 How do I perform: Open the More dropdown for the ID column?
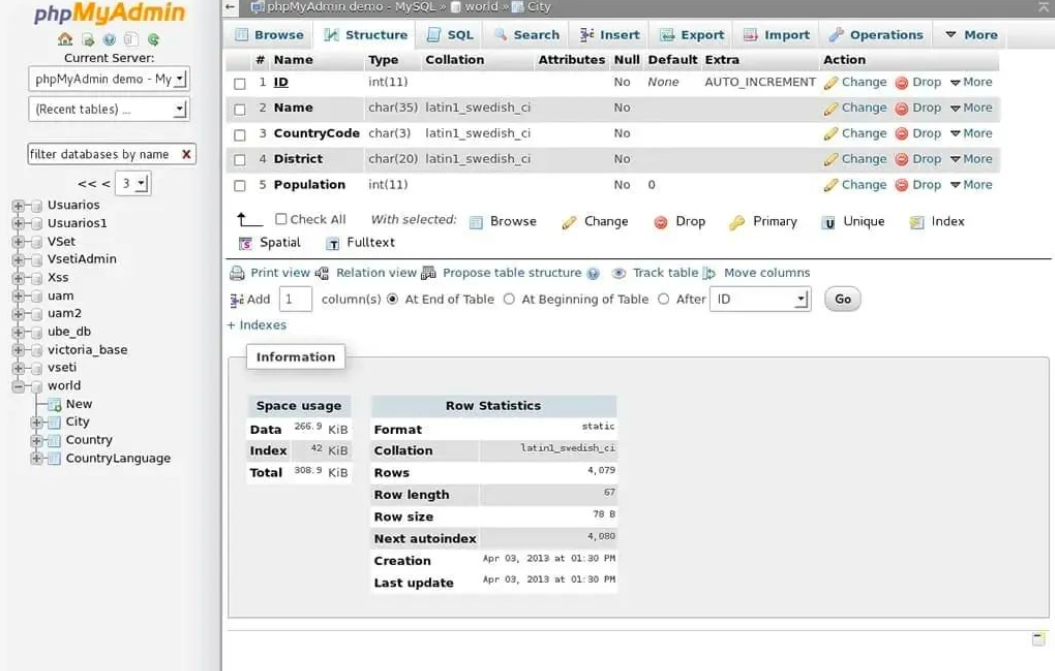tap(971, 82)
